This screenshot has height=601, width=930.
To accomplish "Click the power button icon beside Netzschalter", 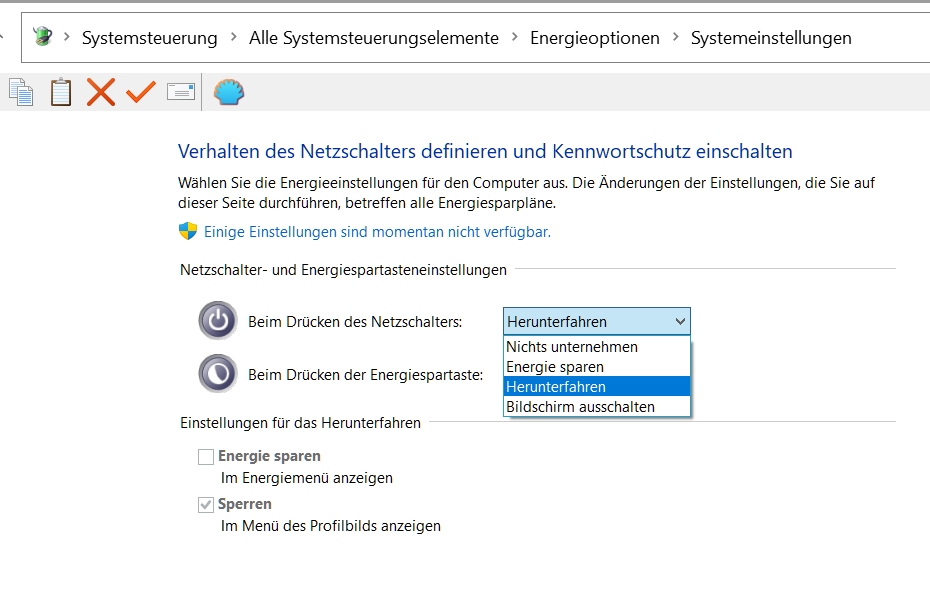I will [218, 320].
